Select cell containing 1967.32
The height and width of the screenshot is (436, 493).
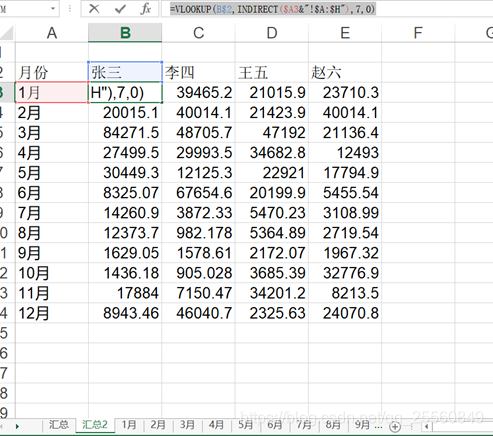click(345, 253)
